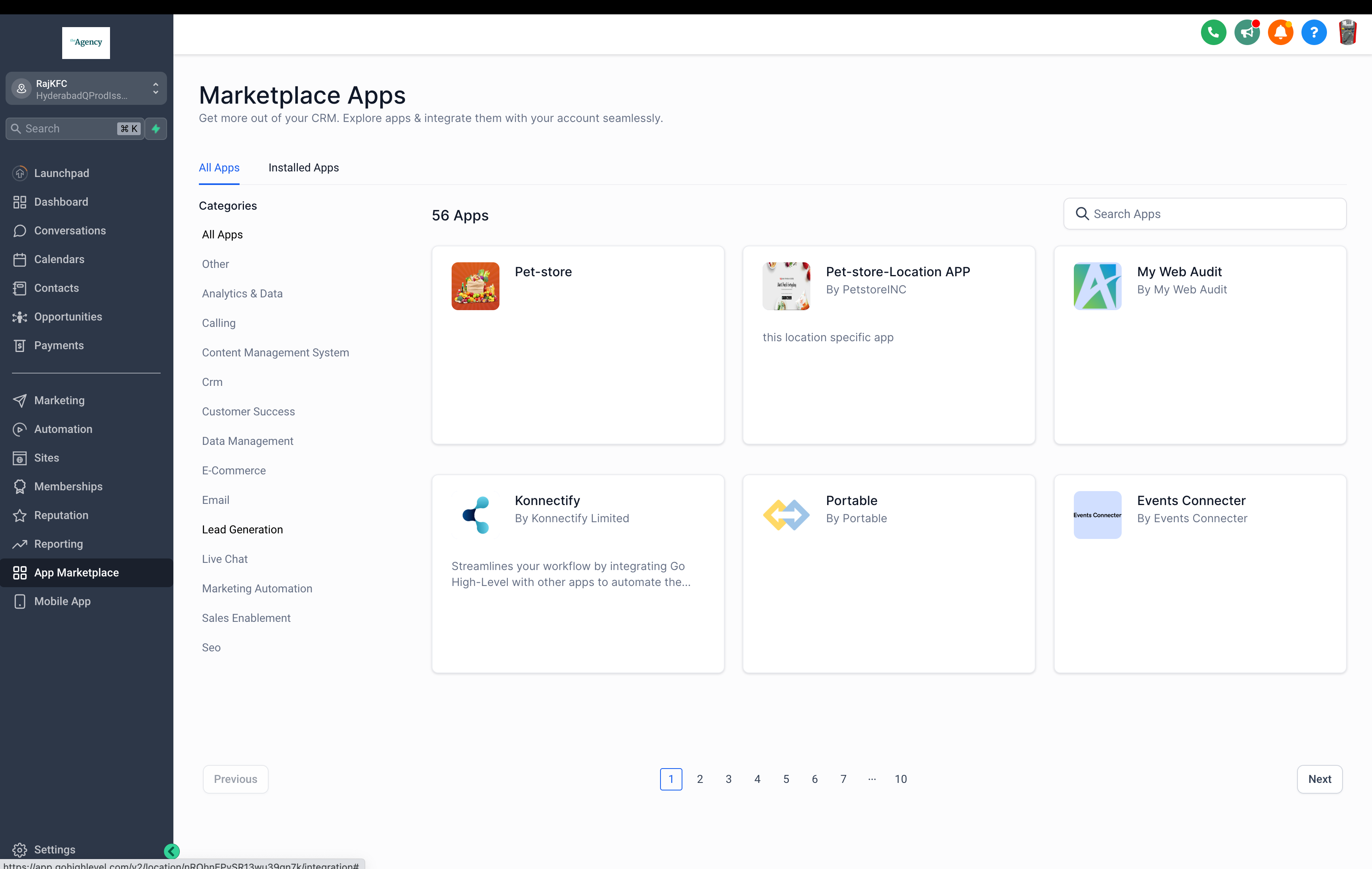Open the Pet-store app thumbnail
Image resolution: width=1372 pixels, height=869 pixels.
pyautogui.click(x=475, y=286)
